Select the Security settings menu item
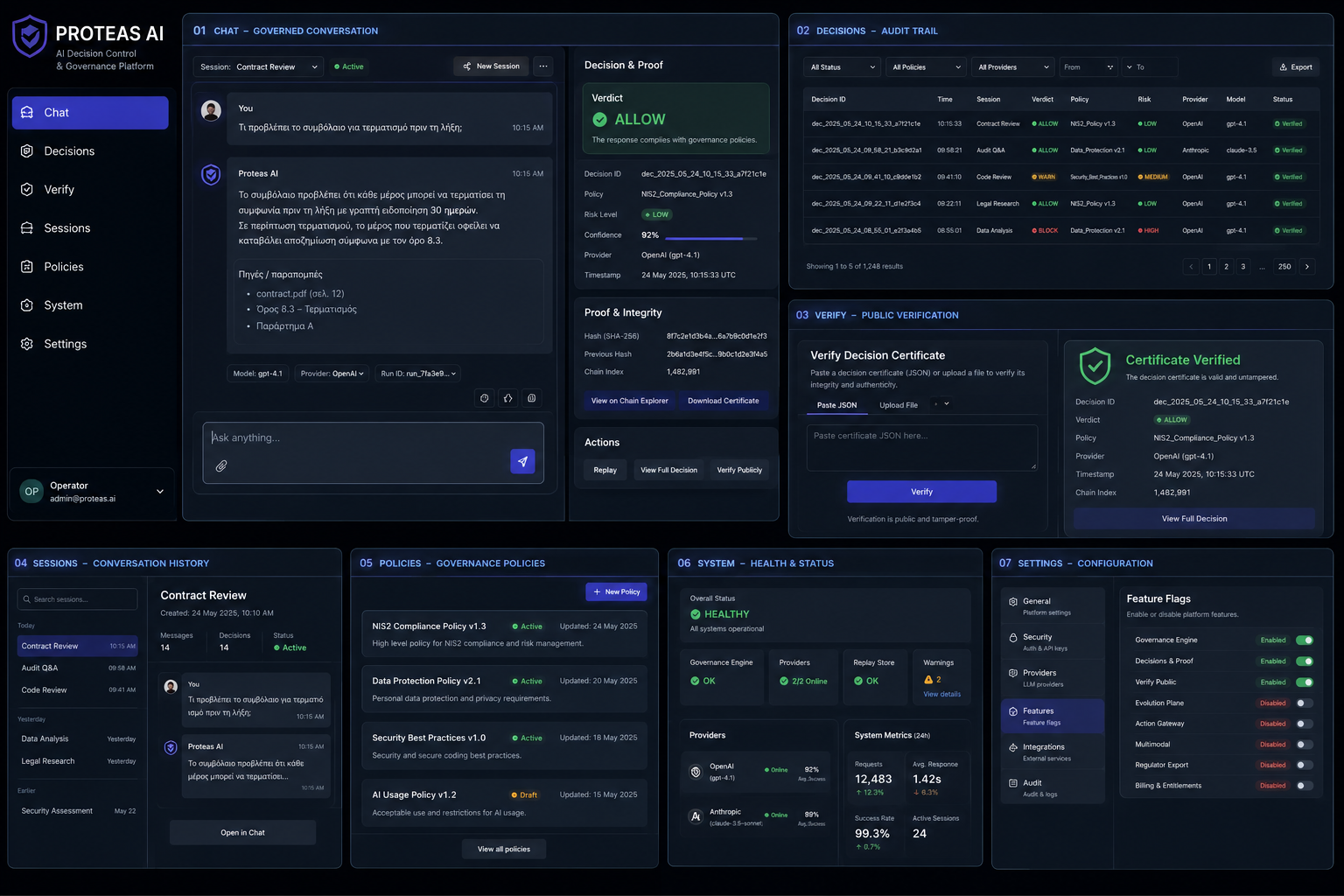 1052,642
